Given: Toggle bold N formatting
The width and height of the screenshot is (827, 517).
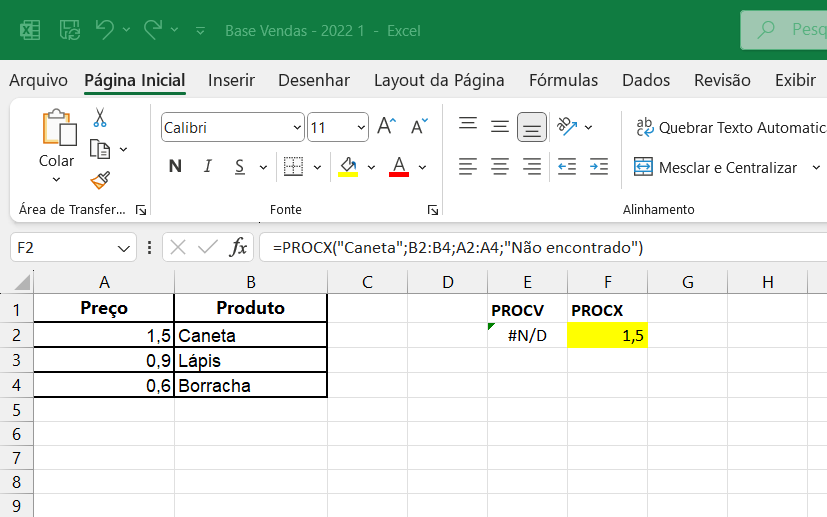Looking at the screenshot, I should 175,167.
